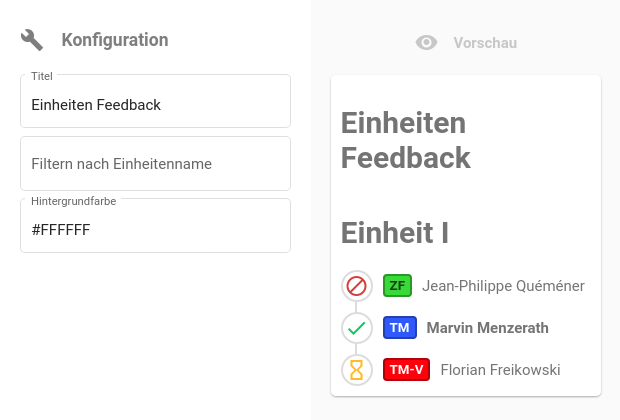This screenshot has width=620, height=420.
Task: Click the Hintergrundfarbe color field
Action: click(155, 230)
